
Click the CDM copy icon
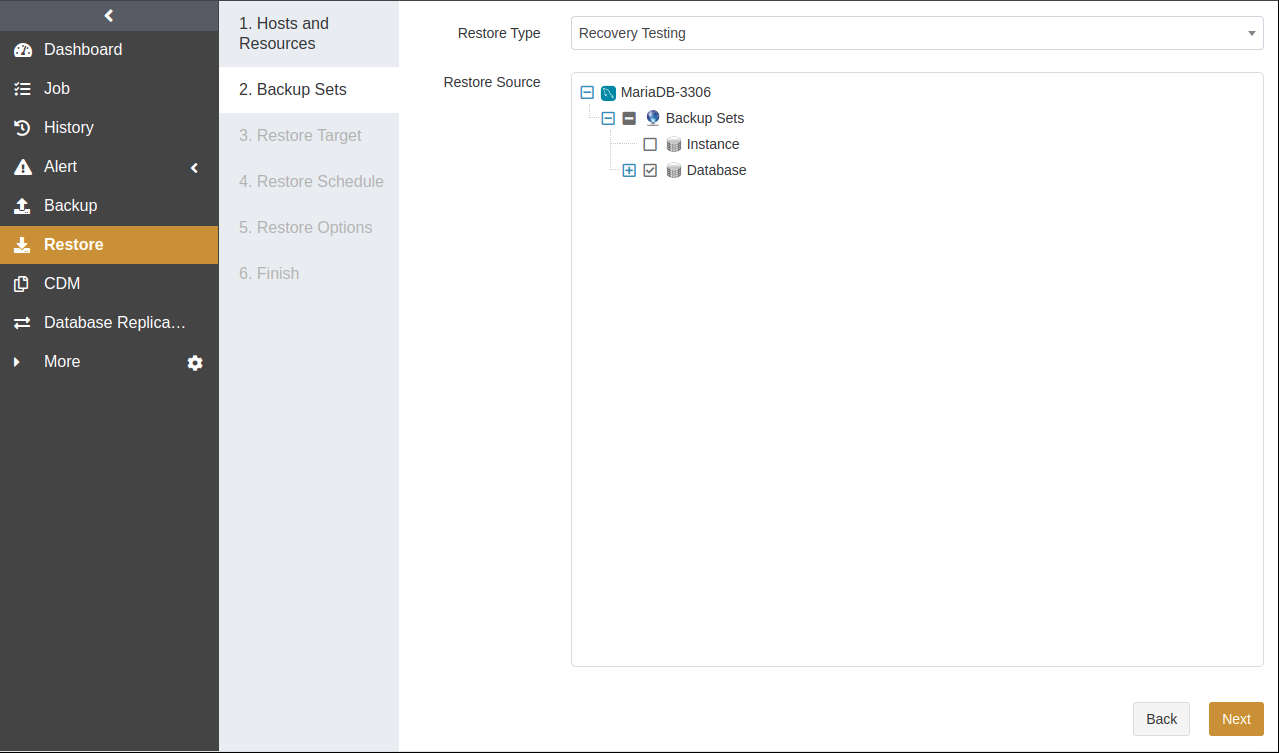[x=22, y=284]
